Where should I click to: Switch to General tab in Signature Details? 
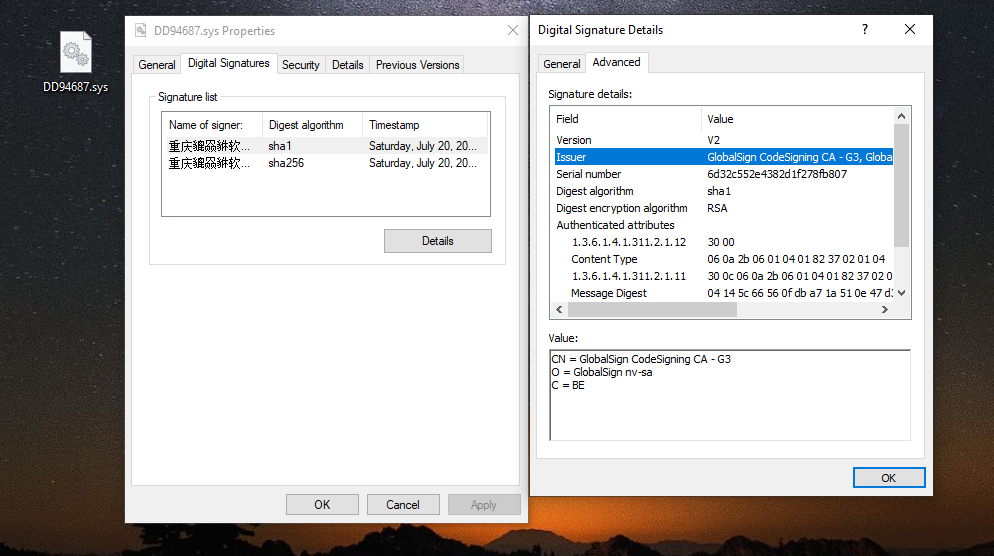(561, 64)
